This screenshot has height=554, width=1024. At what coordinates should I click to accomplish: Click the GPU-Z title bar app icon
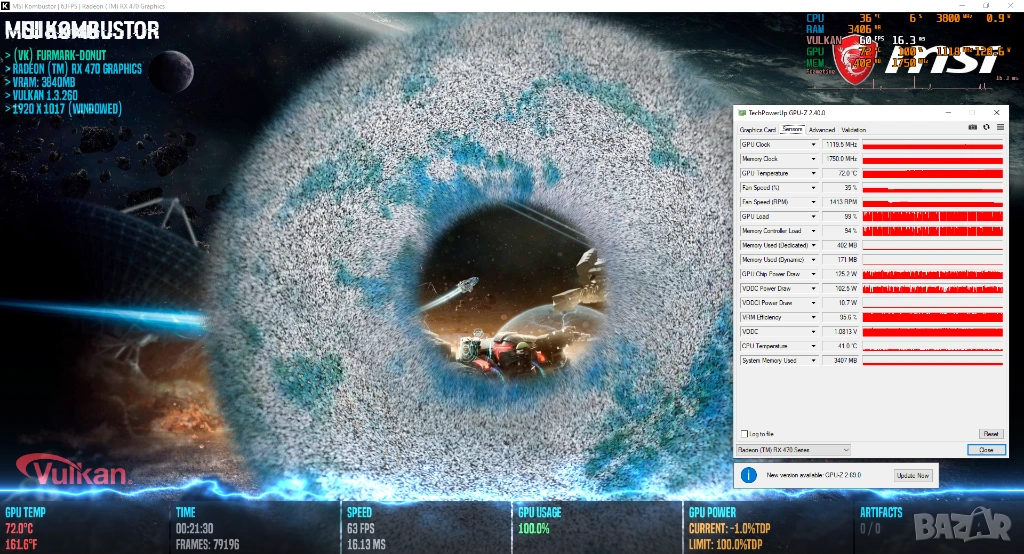pos(741,113)
